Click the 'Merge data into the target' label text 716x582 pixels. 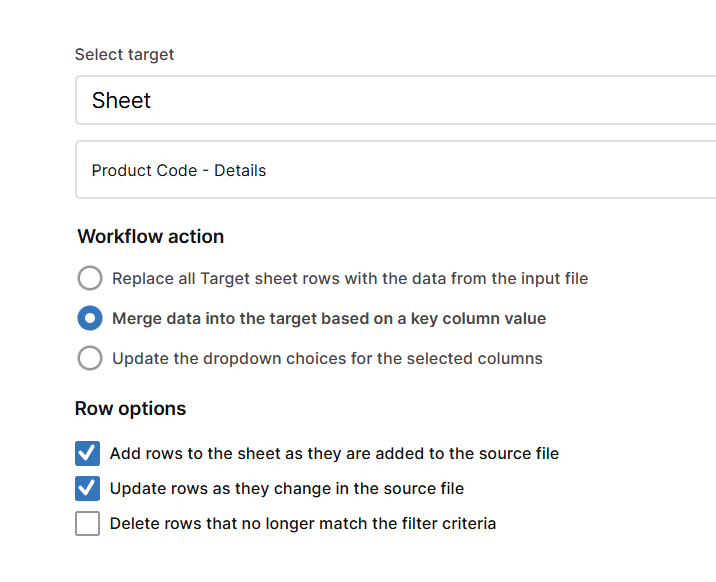point(329,319)
